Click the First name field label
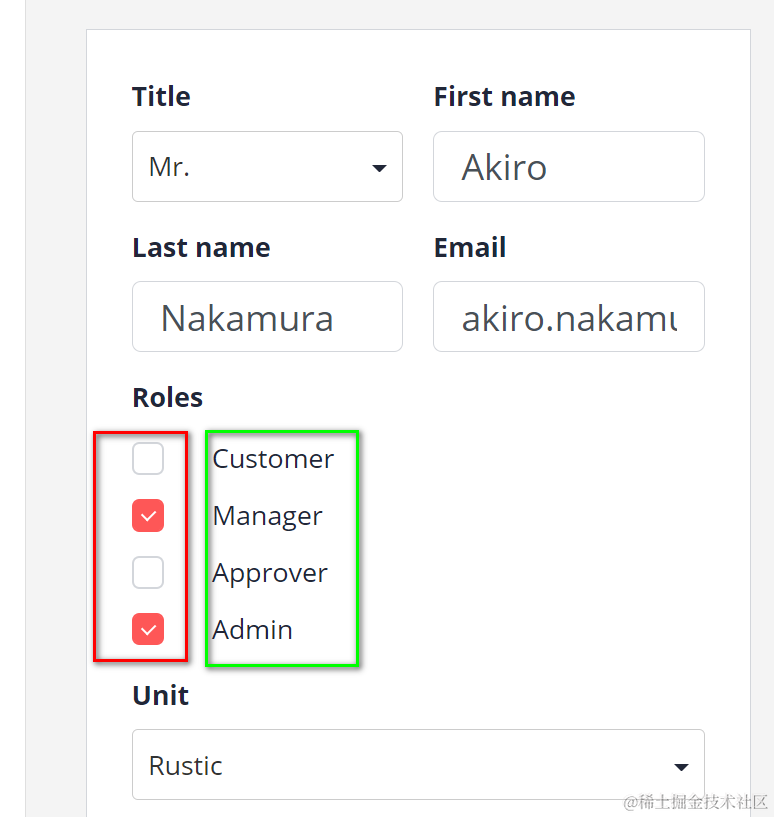This screenshot has height=817, width=774. tap(504, 96)
